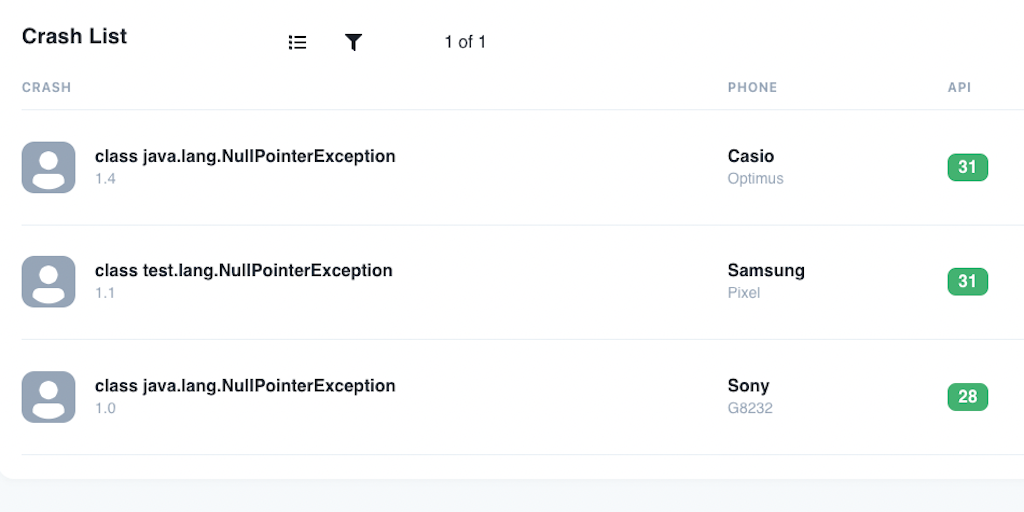Click avatar icon of Samsung crash row
This screenshot has height=512, width=1024.
(48, 281)
